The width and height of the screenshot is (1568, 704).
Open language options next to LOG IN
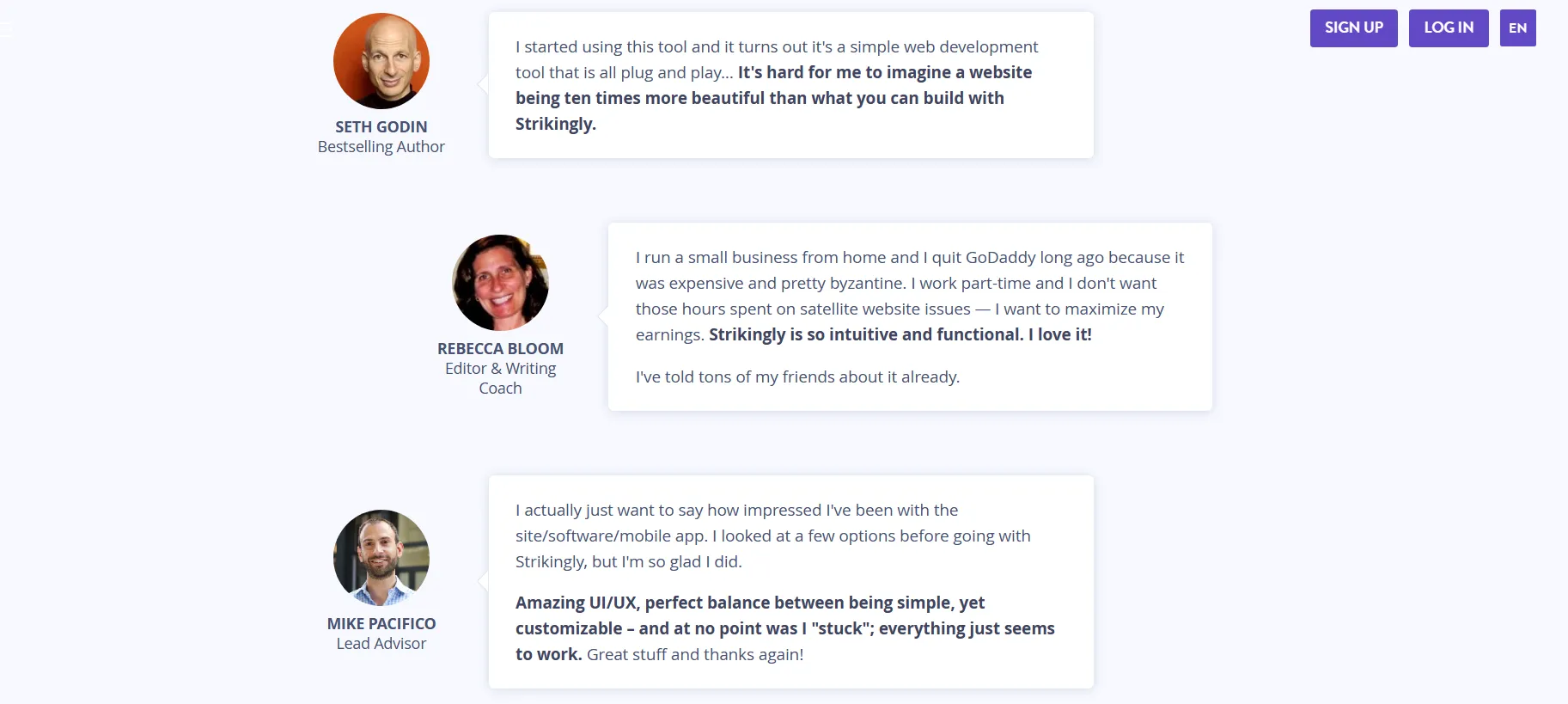[1517, 28]
